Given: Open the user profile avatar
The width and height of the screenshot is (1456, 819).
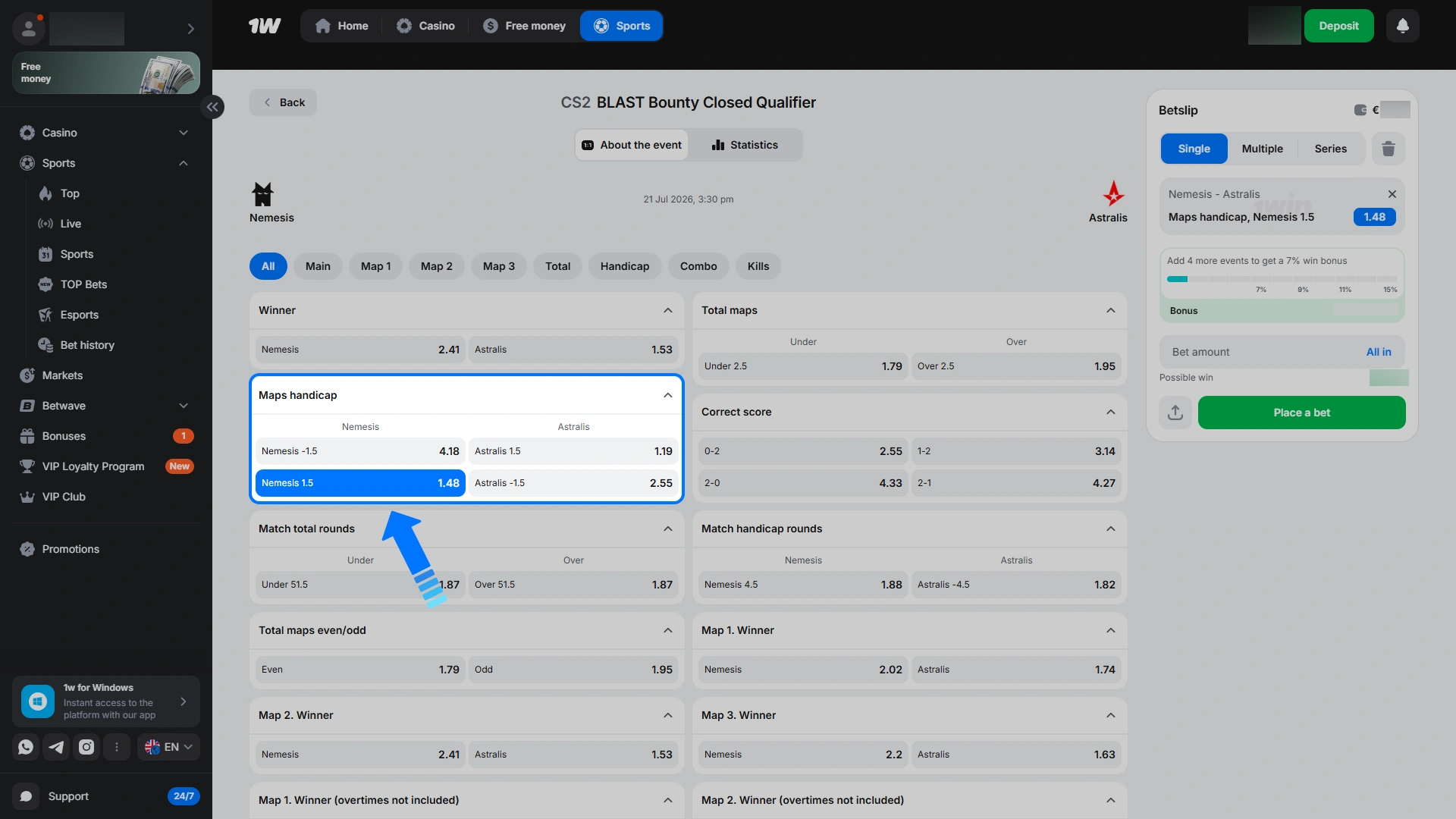Looking at the screenshot, I should 29,29.
